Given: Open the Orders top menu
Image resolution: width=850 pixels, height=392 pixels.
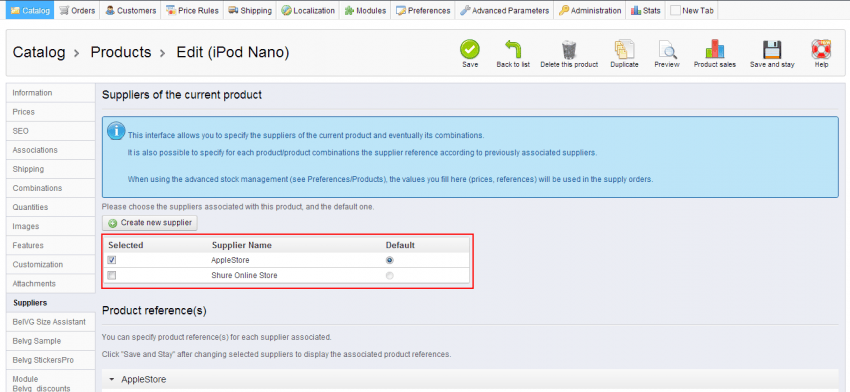Looking at the screenshot, I should coord(77,10).
